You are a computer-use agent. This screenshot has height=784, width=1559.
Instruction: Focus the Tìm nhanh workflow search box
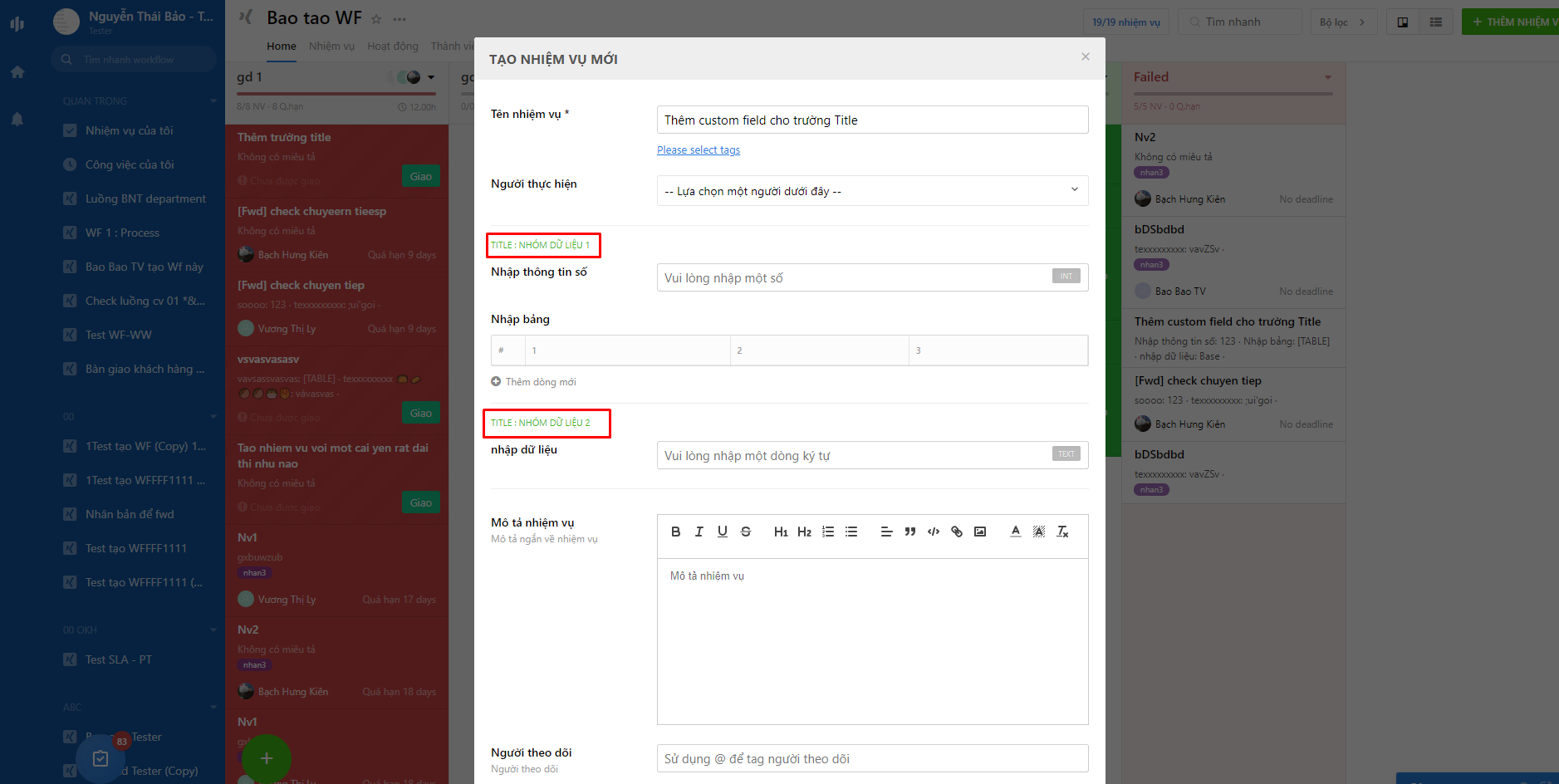(135, 60)
